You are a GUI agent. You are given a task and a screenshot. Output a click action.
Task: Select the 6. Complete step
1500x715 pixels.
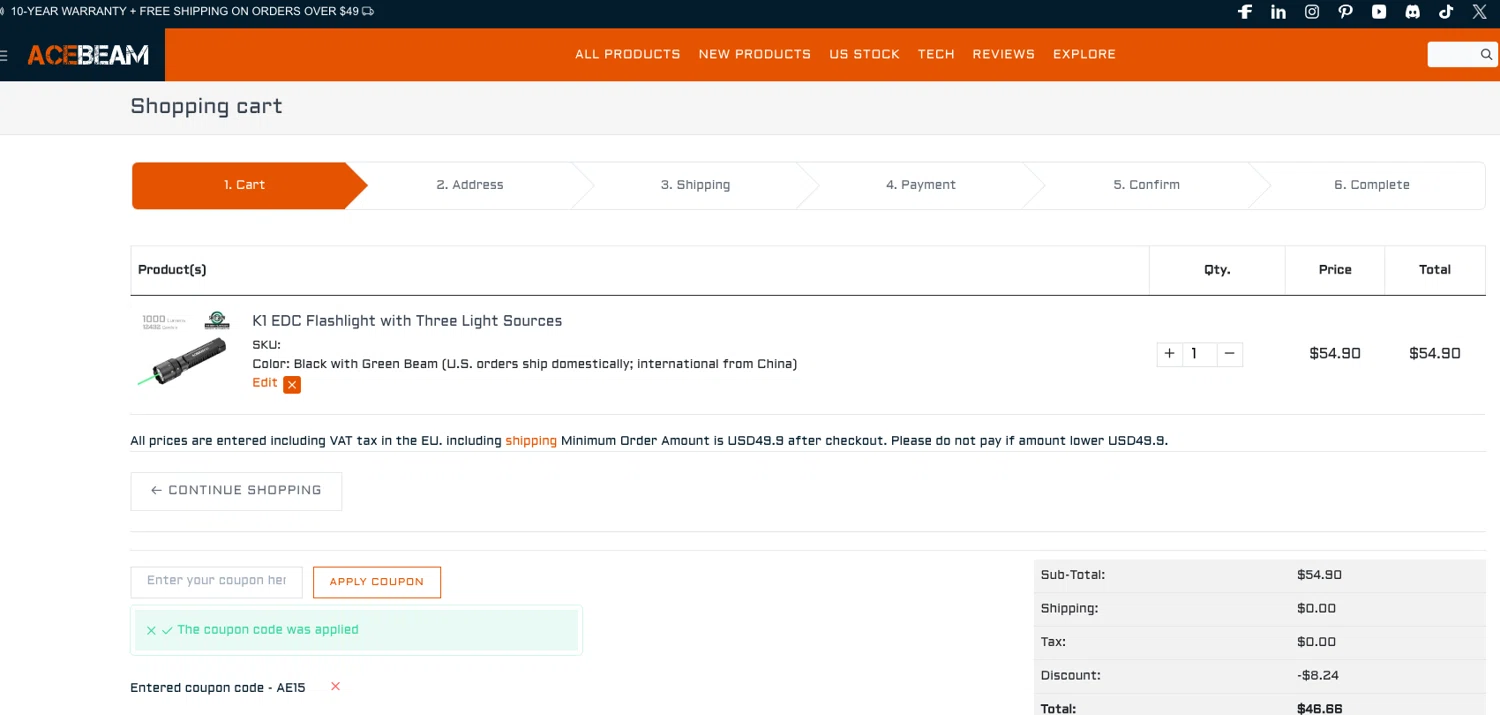(1372, 185)
